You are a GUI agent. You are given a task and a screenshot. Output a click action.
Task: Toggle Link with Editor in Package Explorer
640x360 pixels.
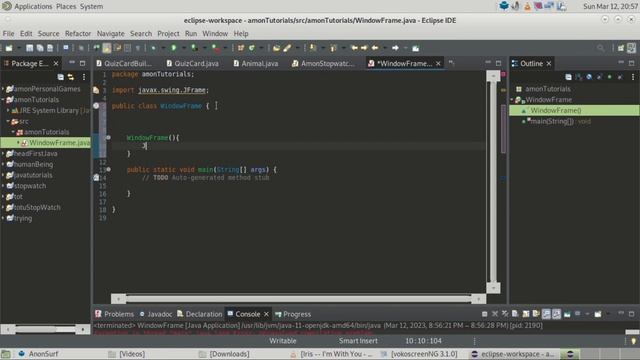coord(71,77)
